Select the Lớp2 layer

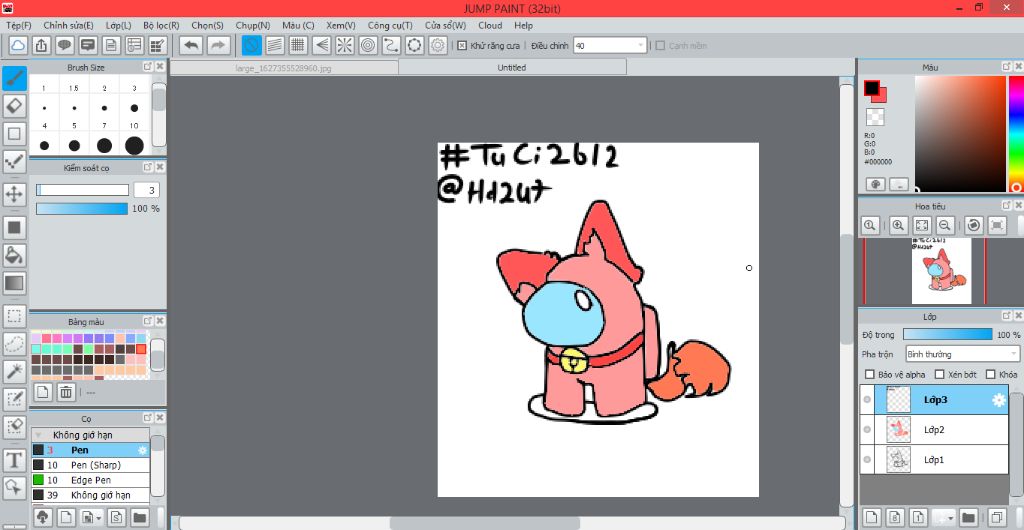click(934, 429)
